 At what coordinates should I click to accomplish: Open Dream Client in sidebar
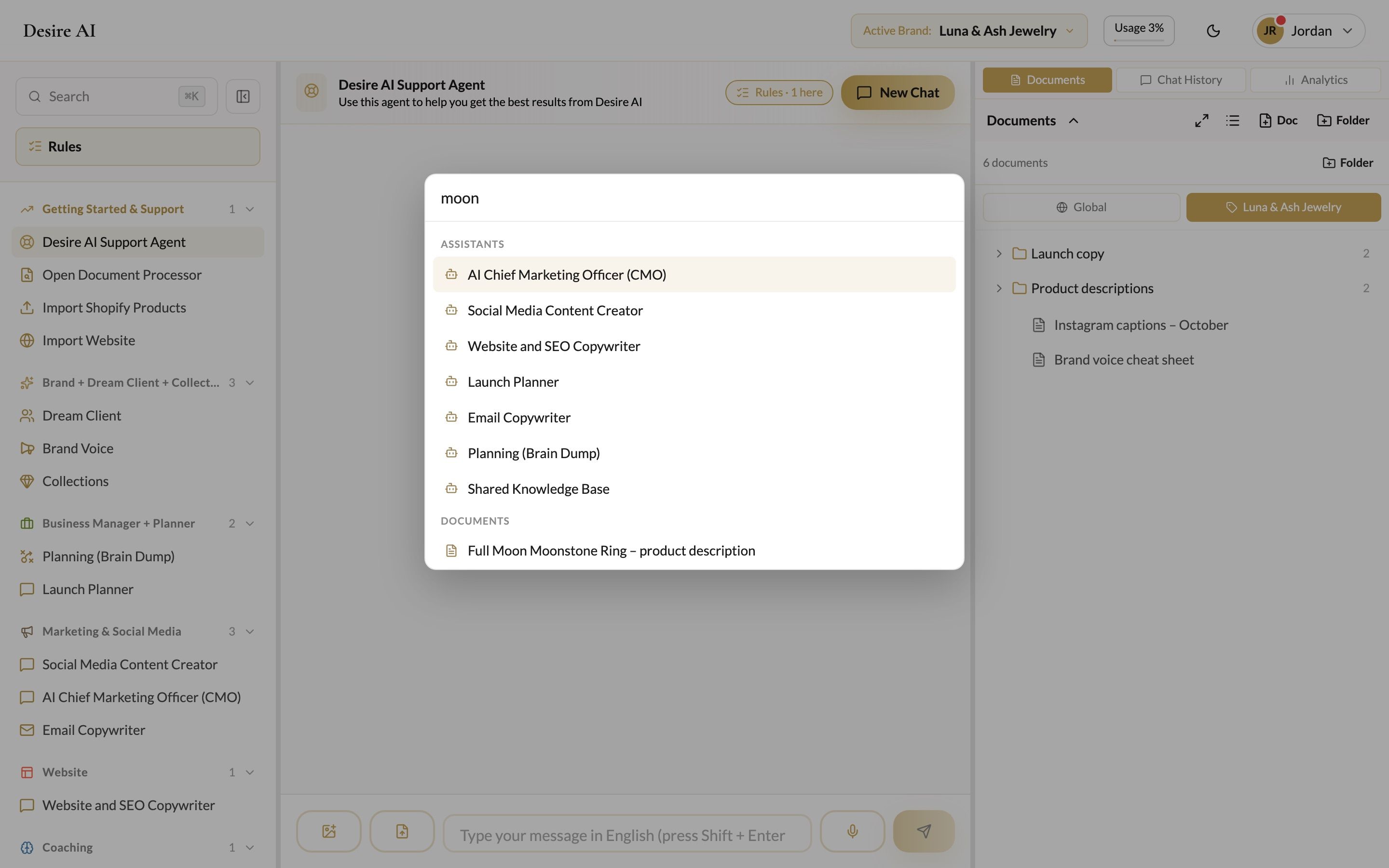(138, 416)
